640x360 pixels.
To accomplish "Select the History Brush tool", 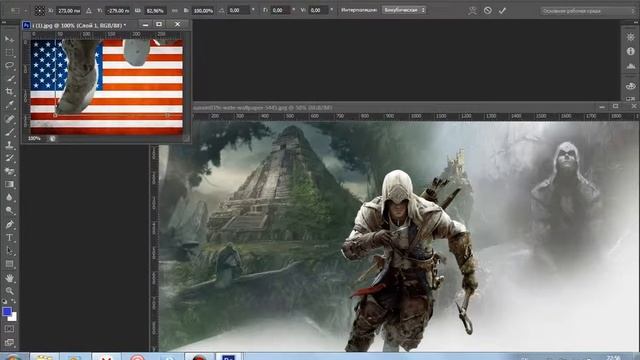I will [x=9, y=158].
